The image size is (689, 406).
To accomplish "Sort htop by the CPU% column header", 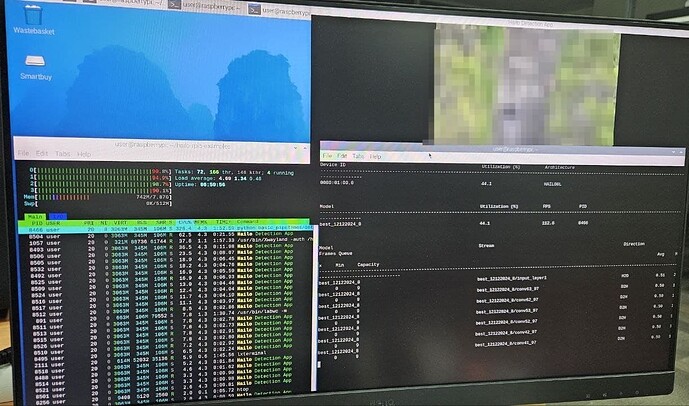I will click(x=185, y=220).
